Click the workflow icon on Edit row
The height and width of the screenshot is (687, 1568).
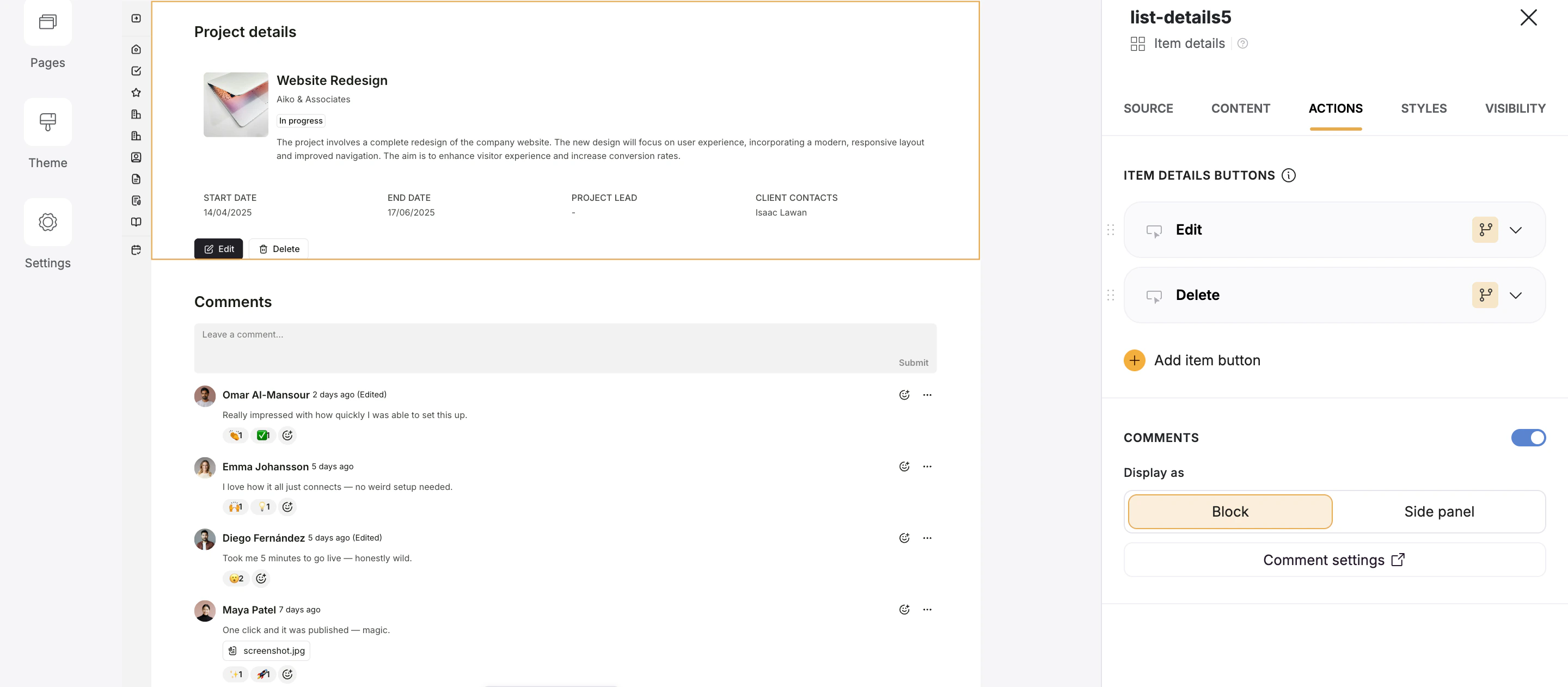tap(1485, 230)
